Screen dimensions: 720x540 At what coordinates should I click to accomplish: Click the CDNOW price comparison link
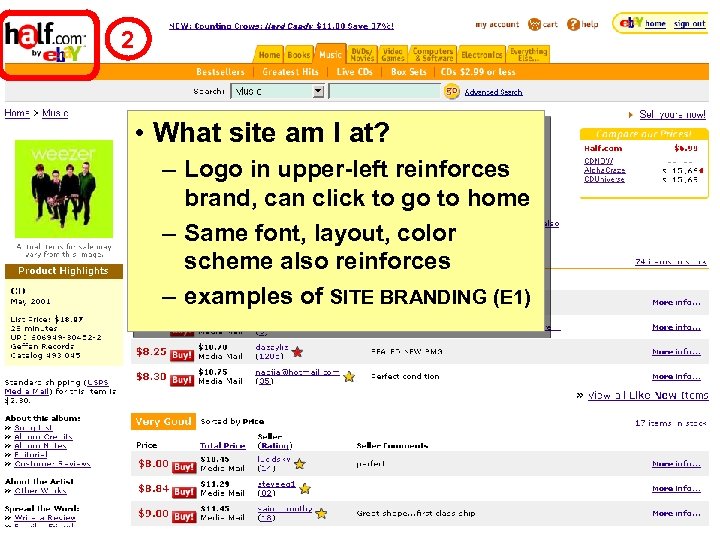pos(598,161)
